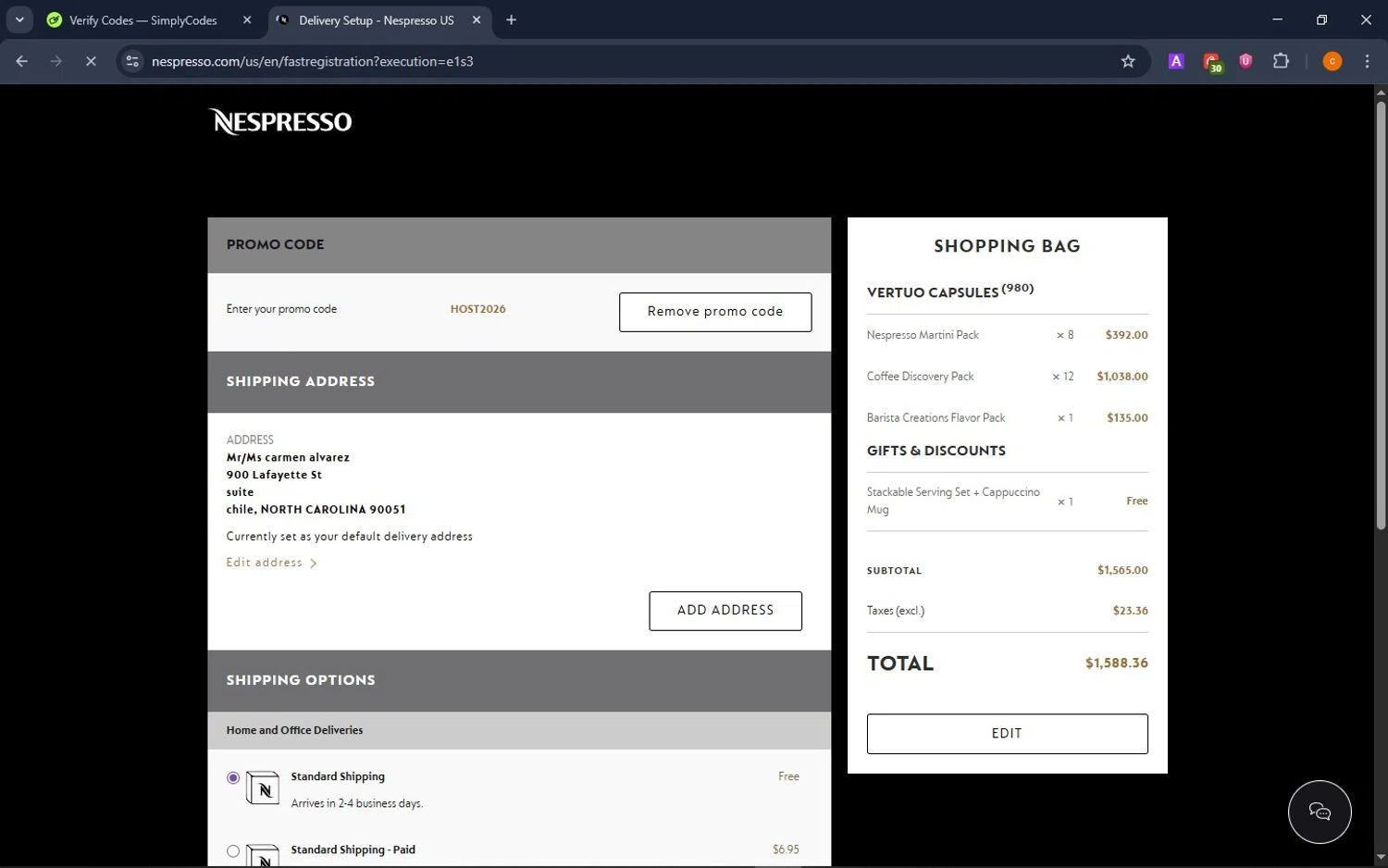Open the browser extensions puzzle icon

pos(1281,61)
